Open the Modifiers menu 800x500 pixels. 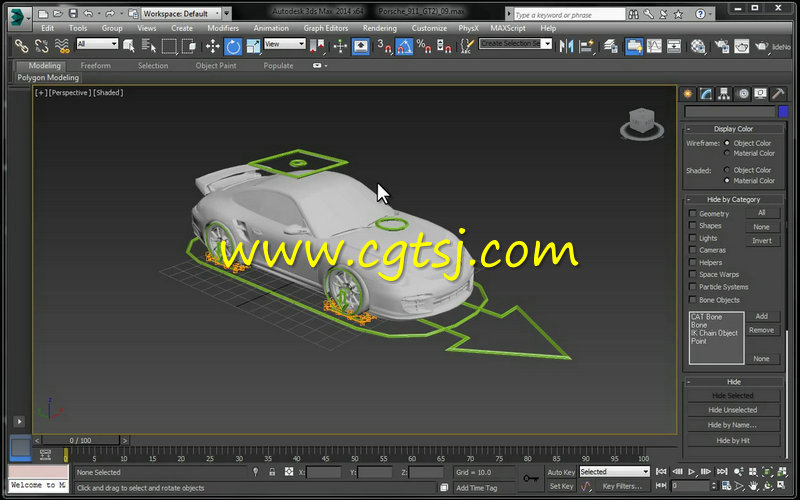(x=223, y=28)
